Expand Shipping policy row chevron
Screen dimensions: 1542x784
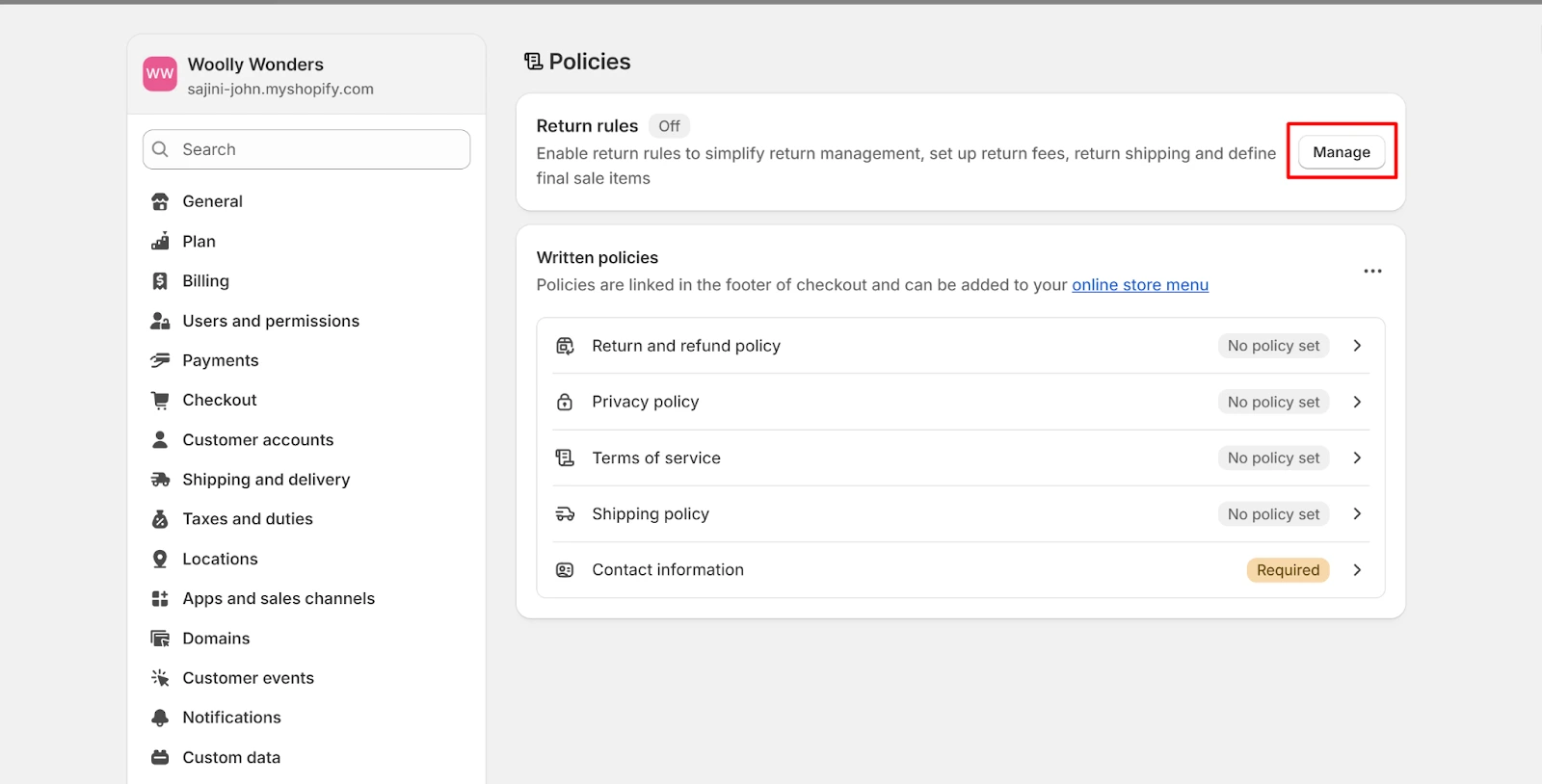coord(1357,514)
